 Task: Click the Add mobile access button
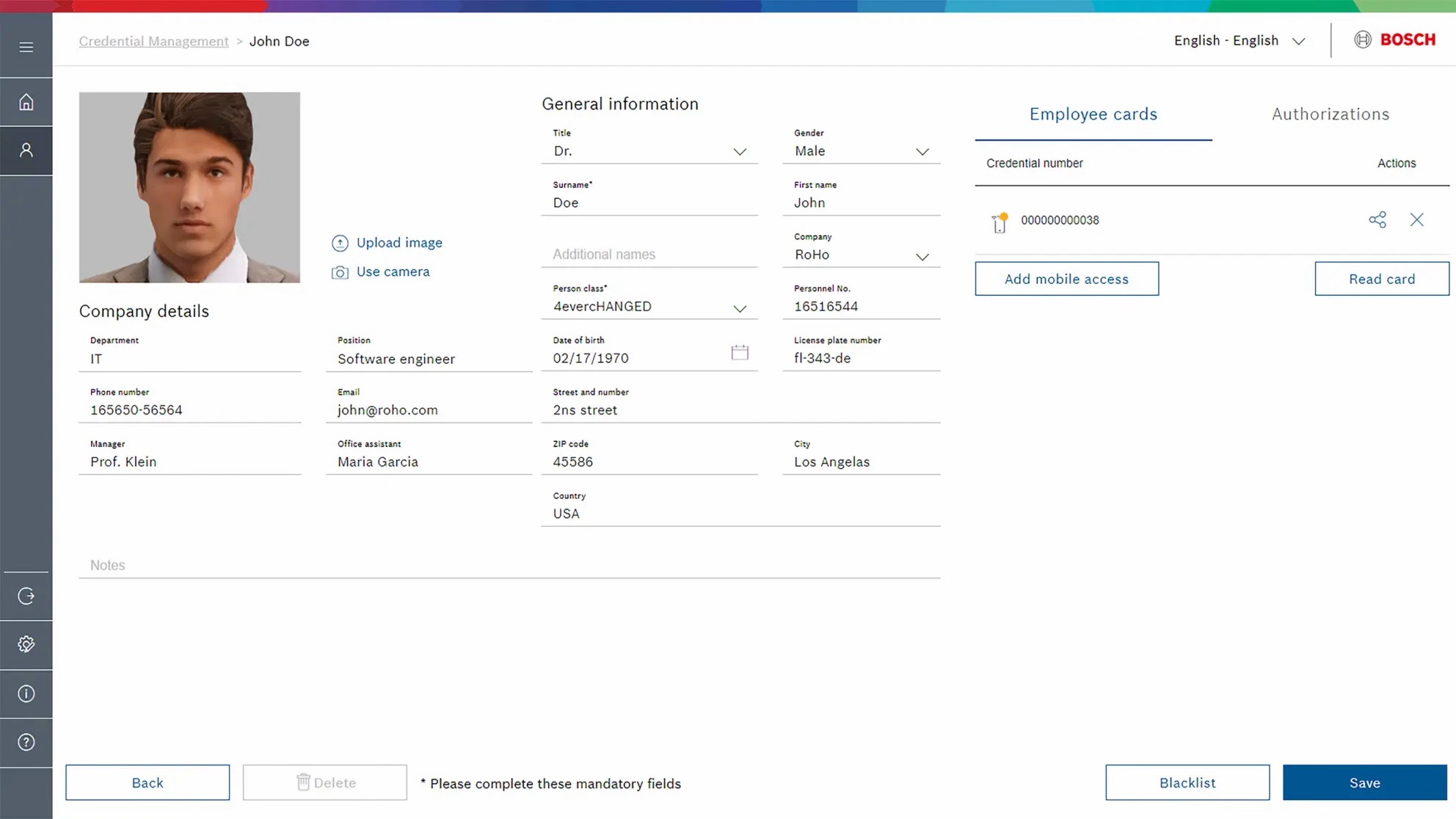tap(1067, 279)
